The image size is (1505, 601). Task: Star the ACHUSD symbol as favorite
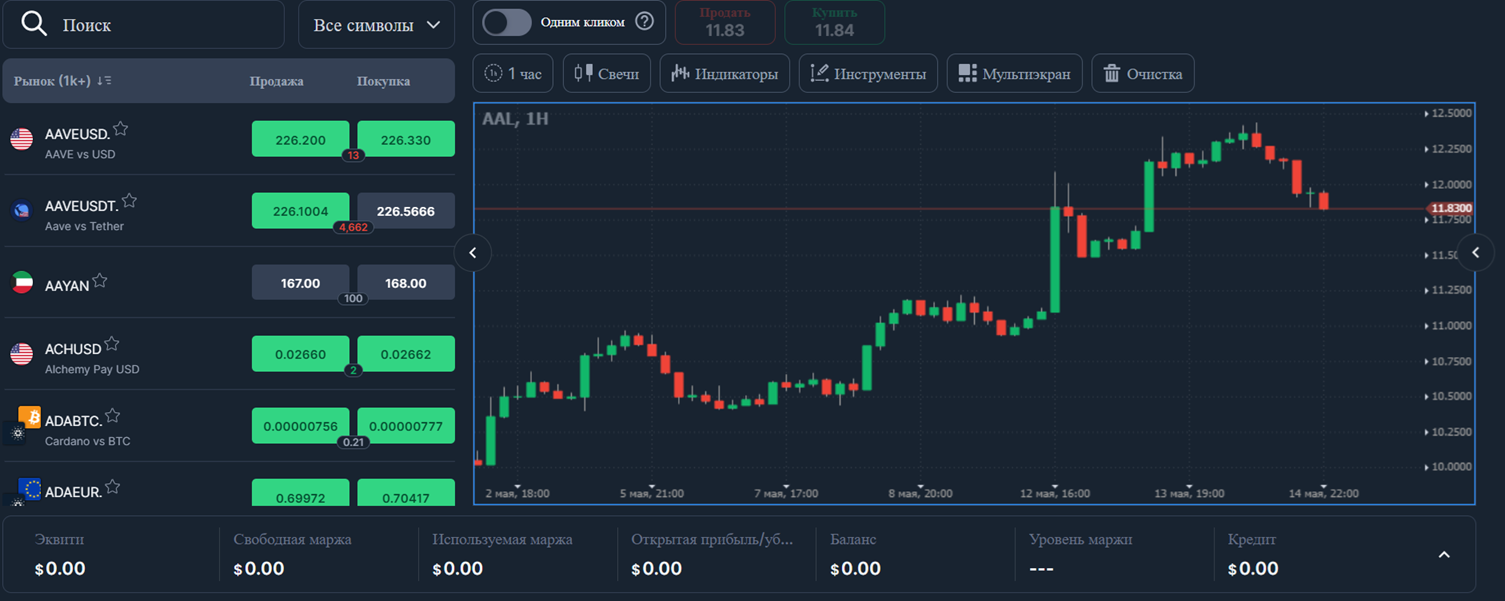112,344
